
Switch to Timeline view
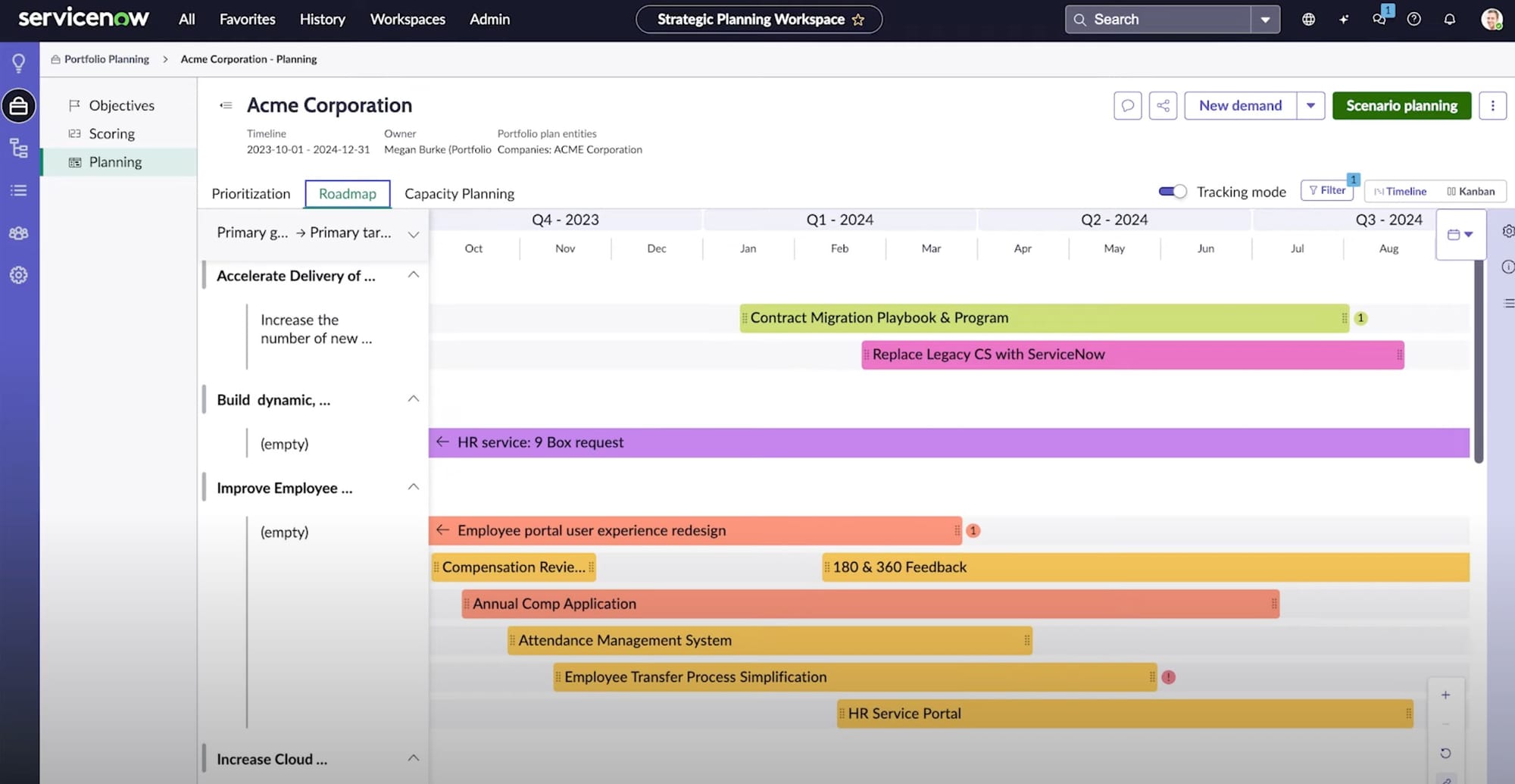point(1400,192)
